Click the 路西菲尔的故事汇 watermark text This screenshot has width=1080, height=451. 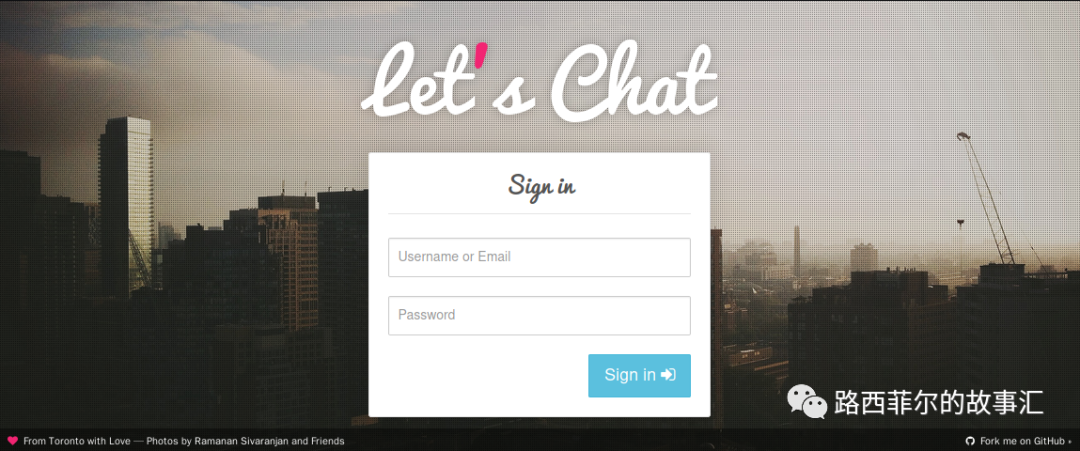tap(939, 402)
